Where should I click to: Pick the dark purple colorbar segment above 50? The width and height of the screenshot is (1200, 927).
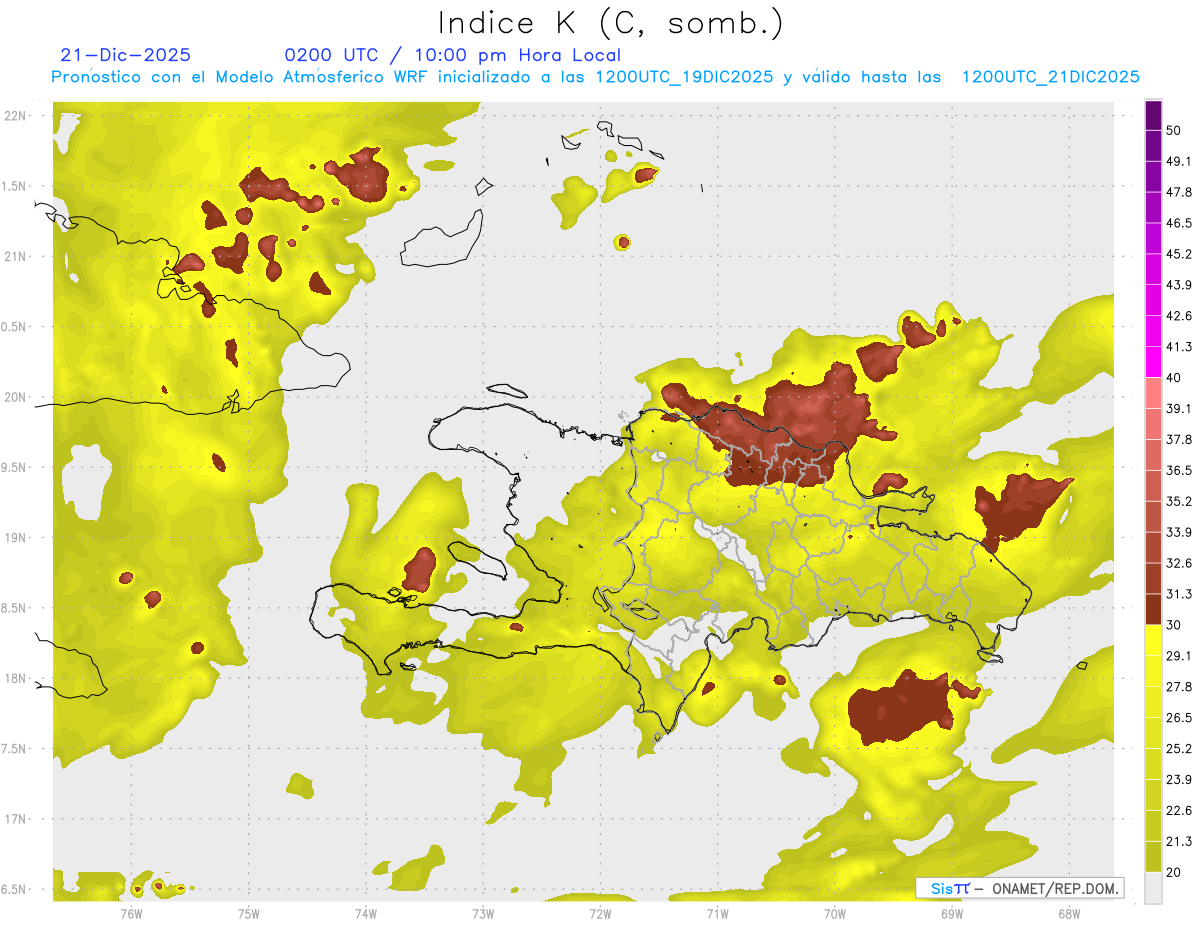point(1153,115)
